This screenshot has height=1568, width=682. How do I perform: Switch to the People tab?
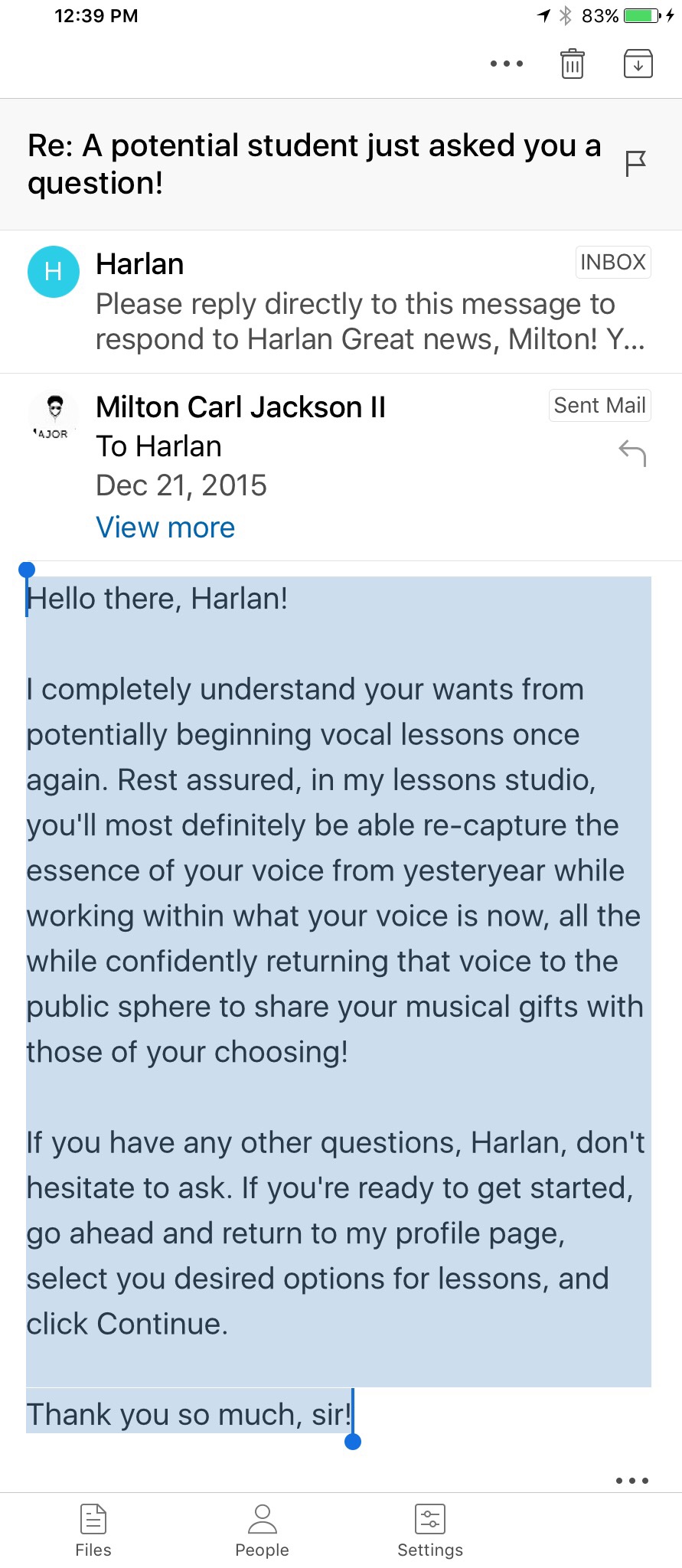[x=262, y=1530]
